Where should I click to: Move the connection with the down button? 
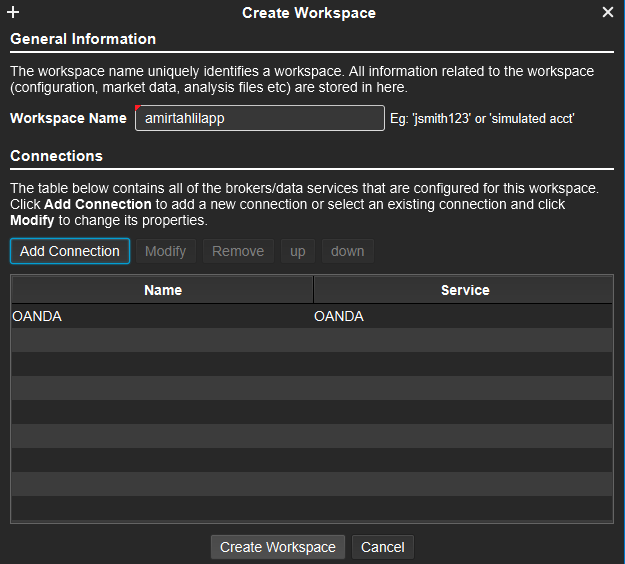[348, 251]
